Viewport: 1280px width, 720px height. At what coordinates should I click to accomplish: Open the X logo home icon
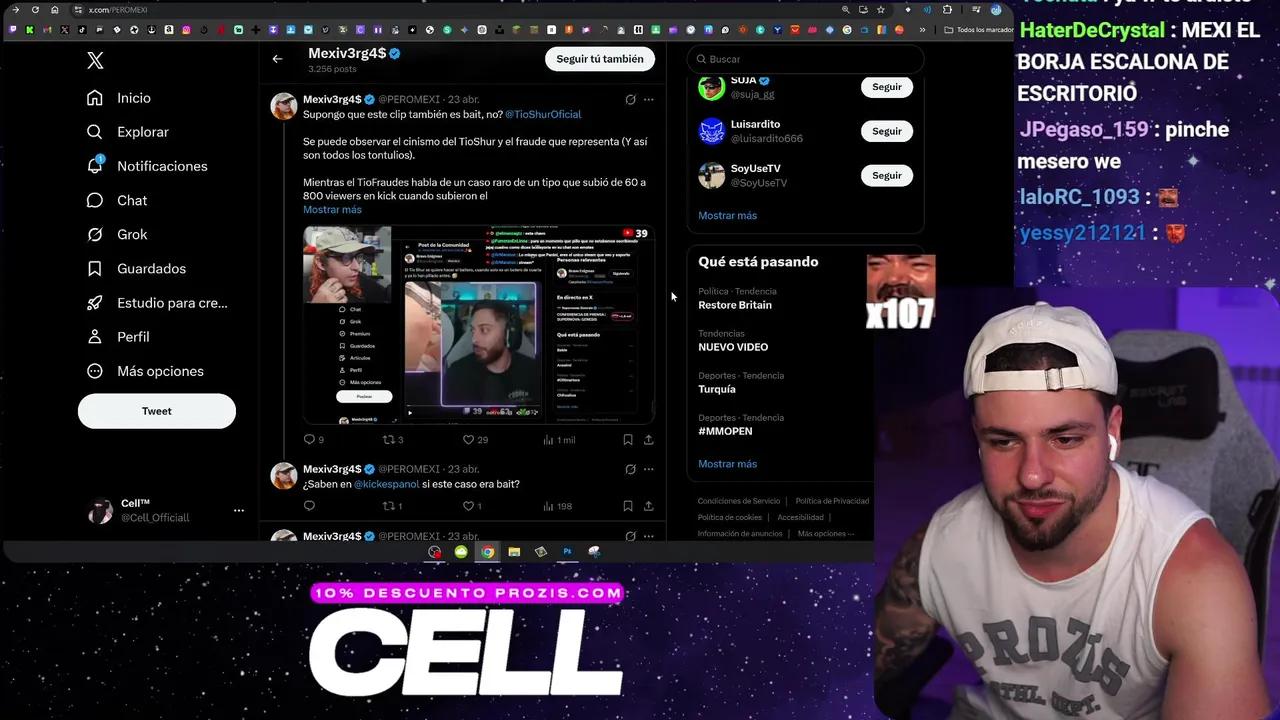point(95,61)
